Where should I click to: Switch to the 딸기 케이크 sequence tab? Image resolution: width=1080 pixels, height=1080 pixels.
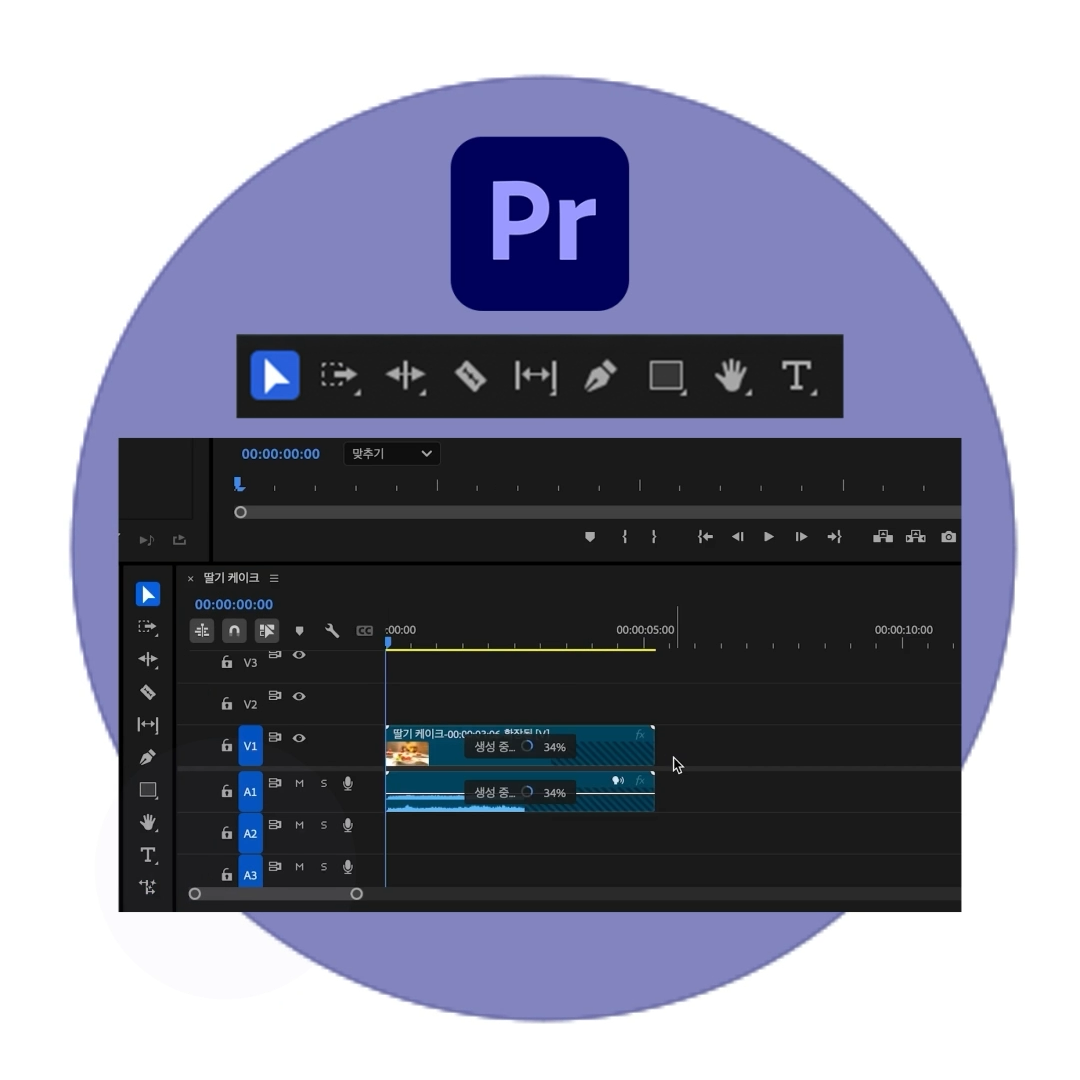[231, 578]
